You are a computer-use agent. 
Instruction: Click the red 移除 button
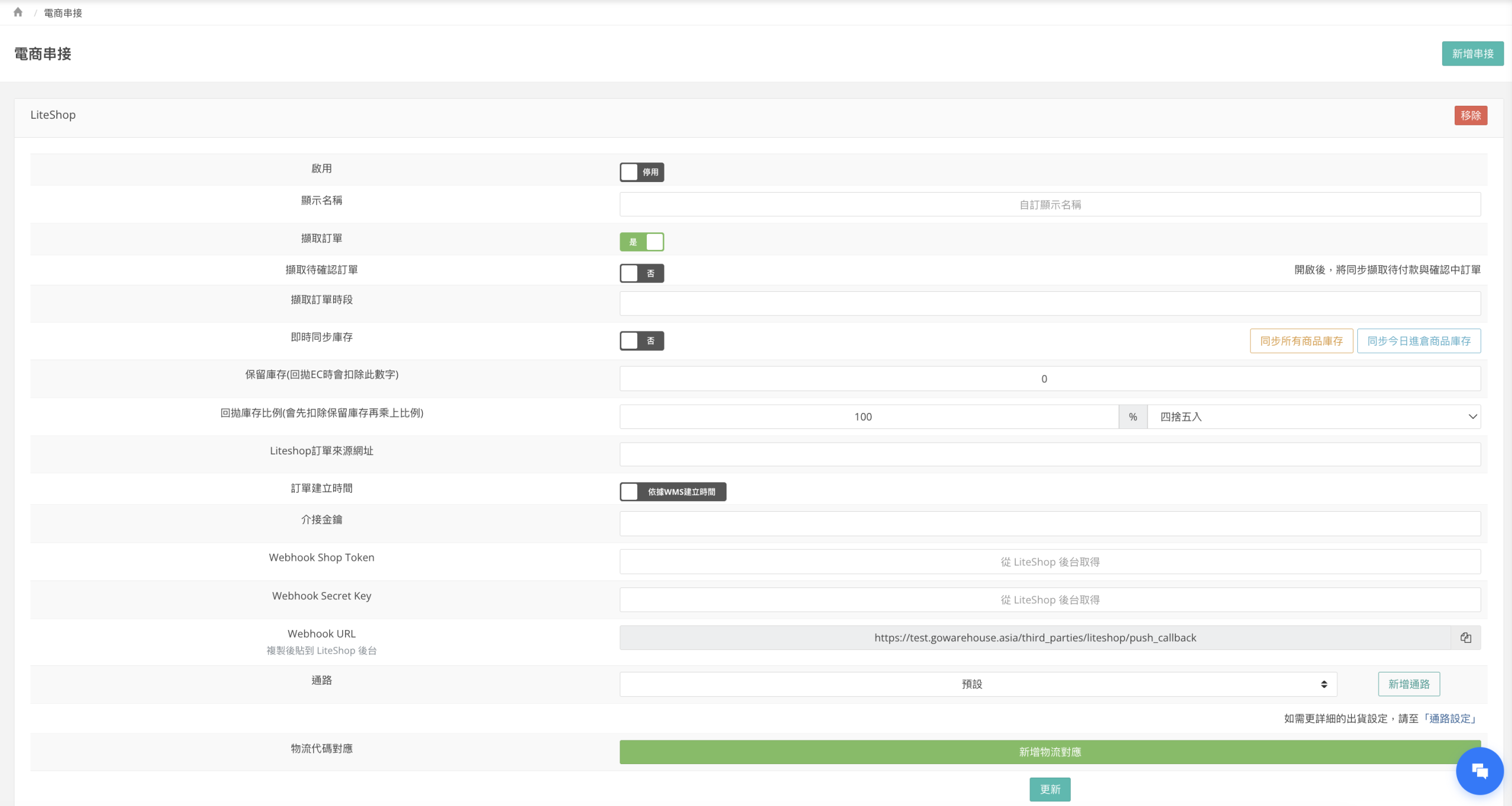click(1470, 115)
